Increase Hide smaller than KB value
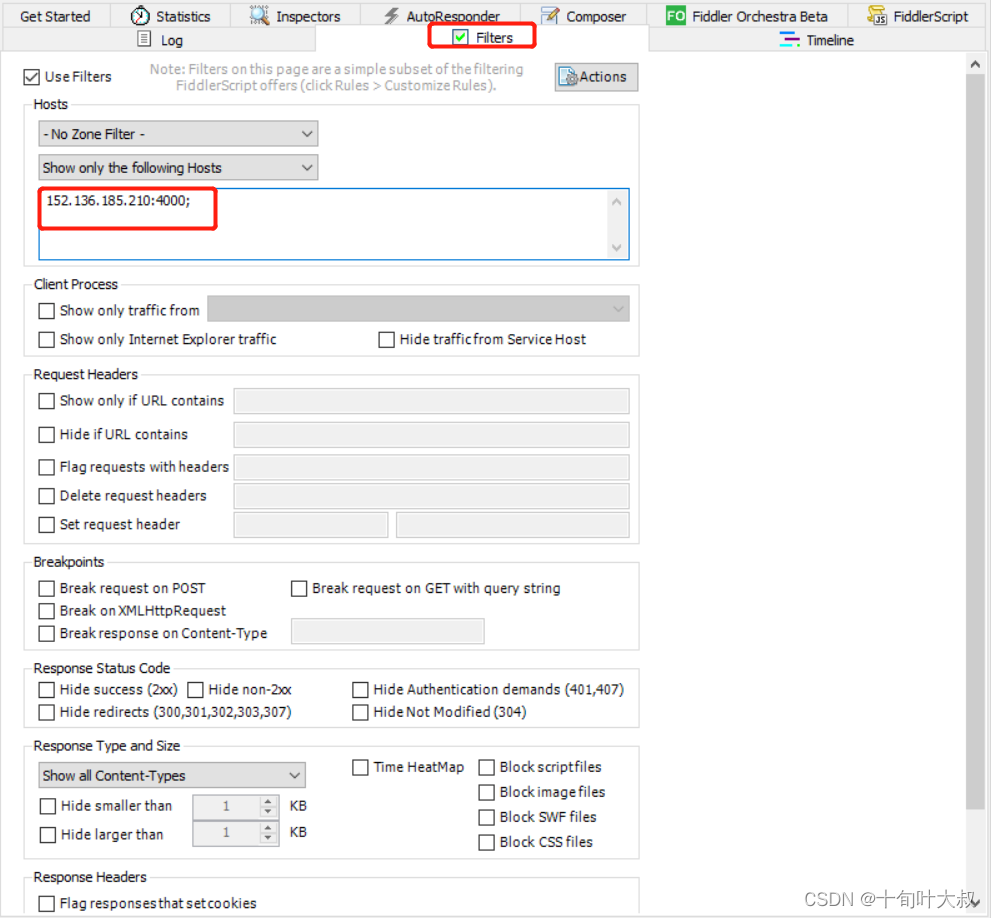Image resolution: width=991 pixels, height=918 pixels. pyautogui.click(x=269, y=801)
